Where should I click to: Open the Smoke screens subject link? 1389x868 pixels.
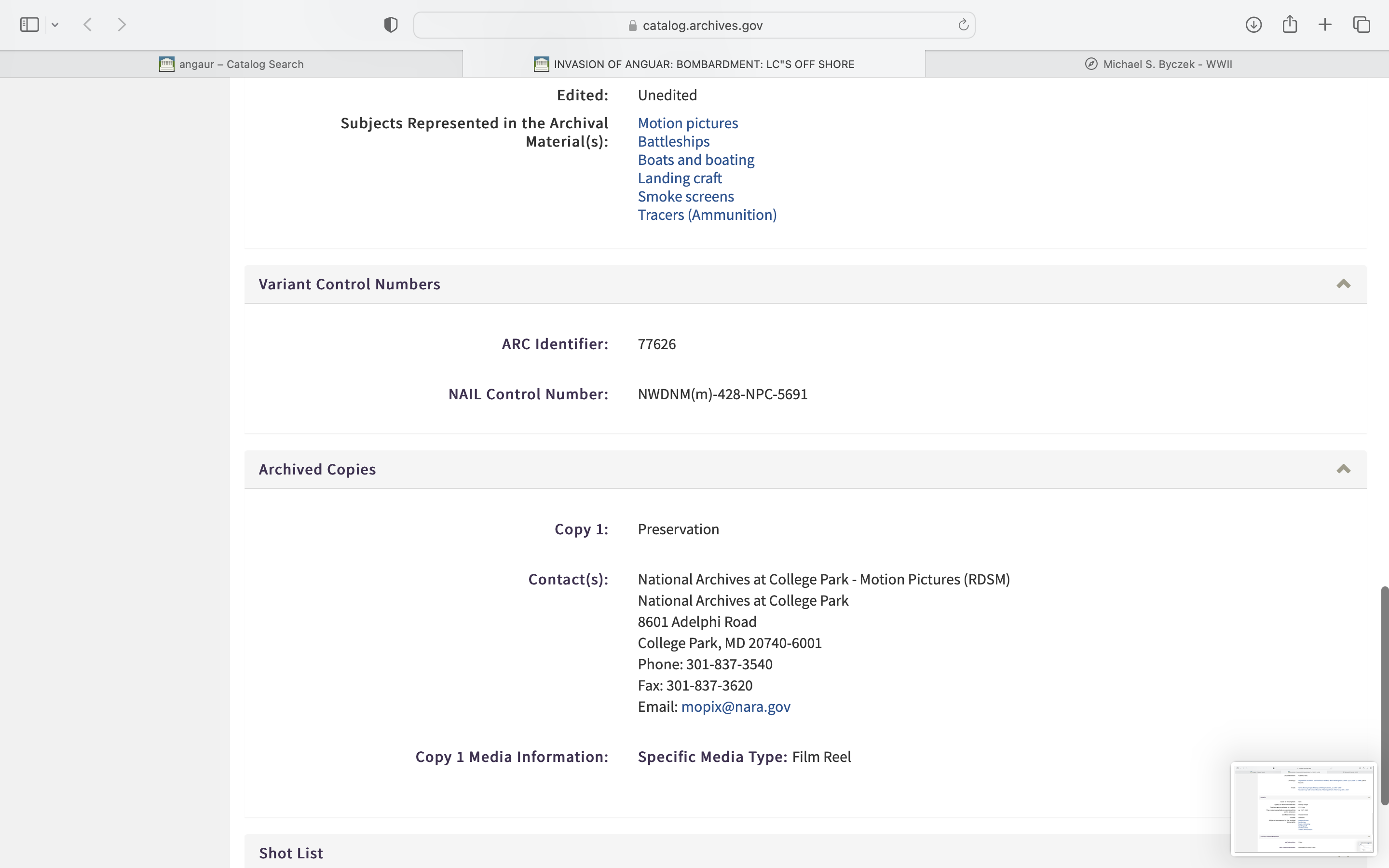685,196
